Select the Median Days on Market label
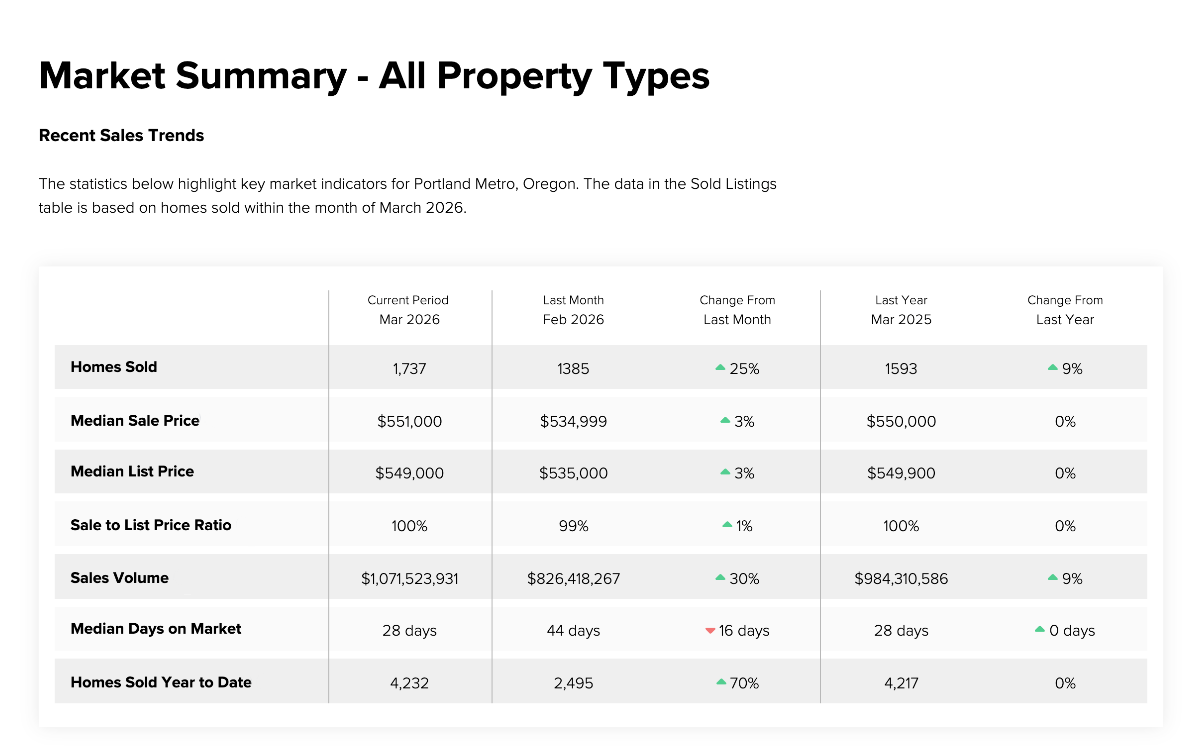Image resolution: width=1202 pixels, height=747 pixels. [156, 629]
